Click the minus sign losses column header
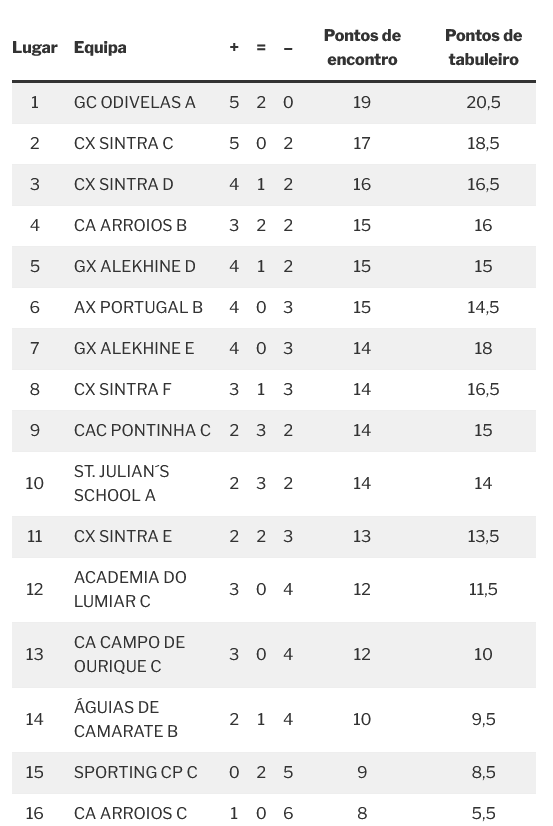 [288, 48]
